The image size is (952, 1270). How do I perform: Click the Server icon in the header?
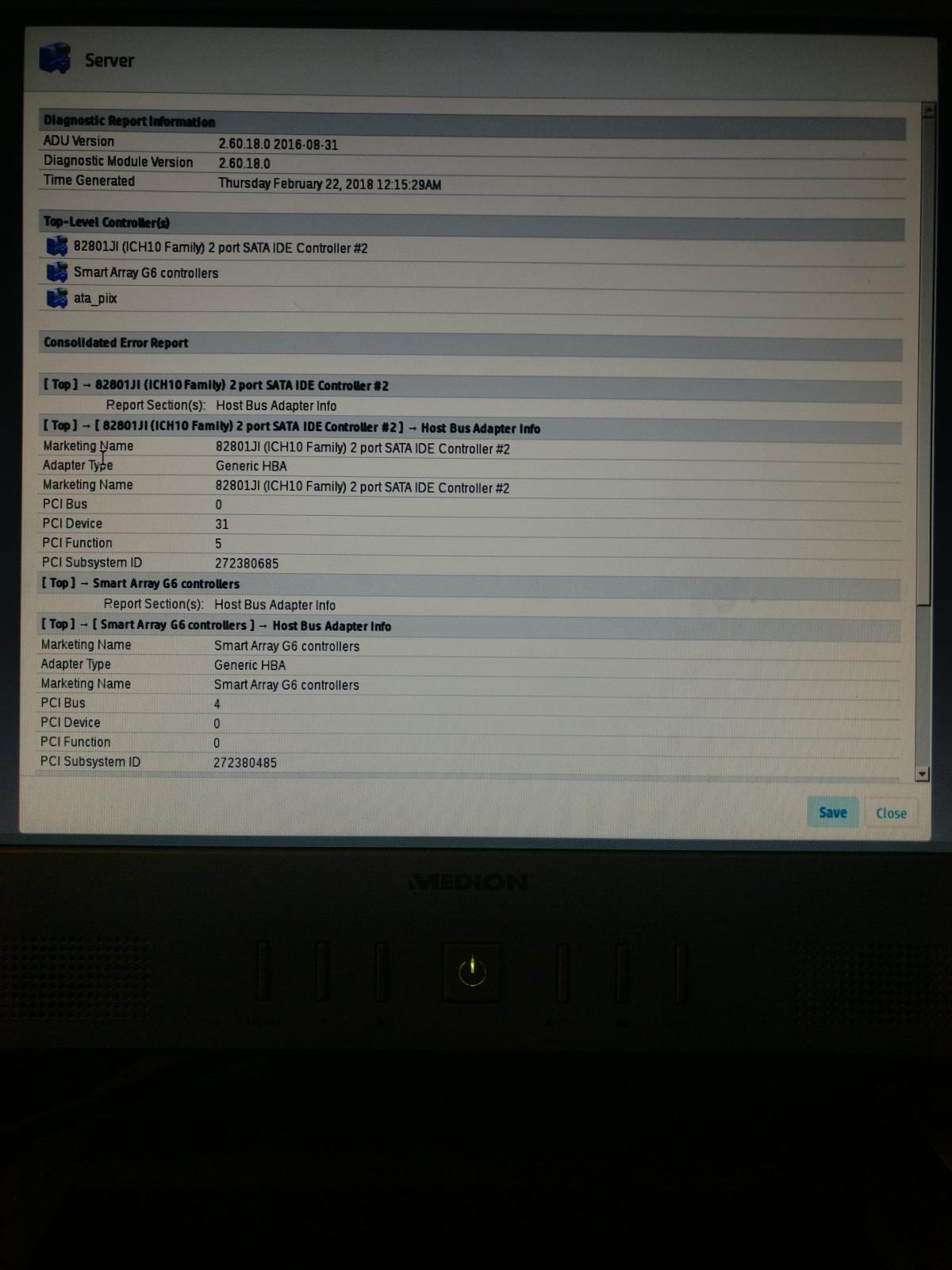click(55, 60)
